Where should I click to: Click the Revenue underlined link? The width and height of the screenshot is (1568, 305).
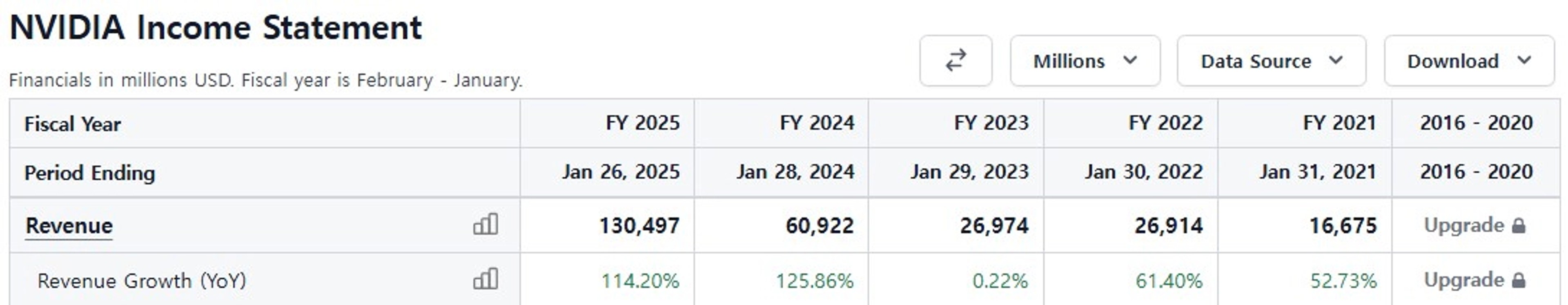coord(69,226)
